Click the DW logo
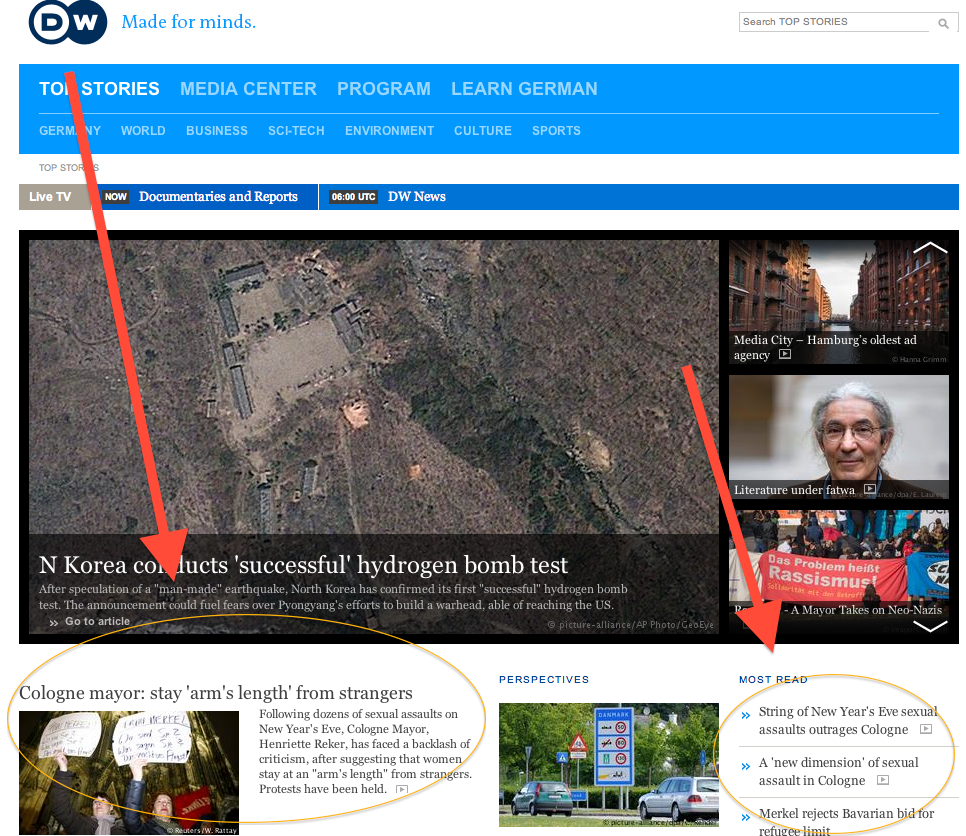Image resolution: width=966 pixels, height=836 pixels. 68,22
